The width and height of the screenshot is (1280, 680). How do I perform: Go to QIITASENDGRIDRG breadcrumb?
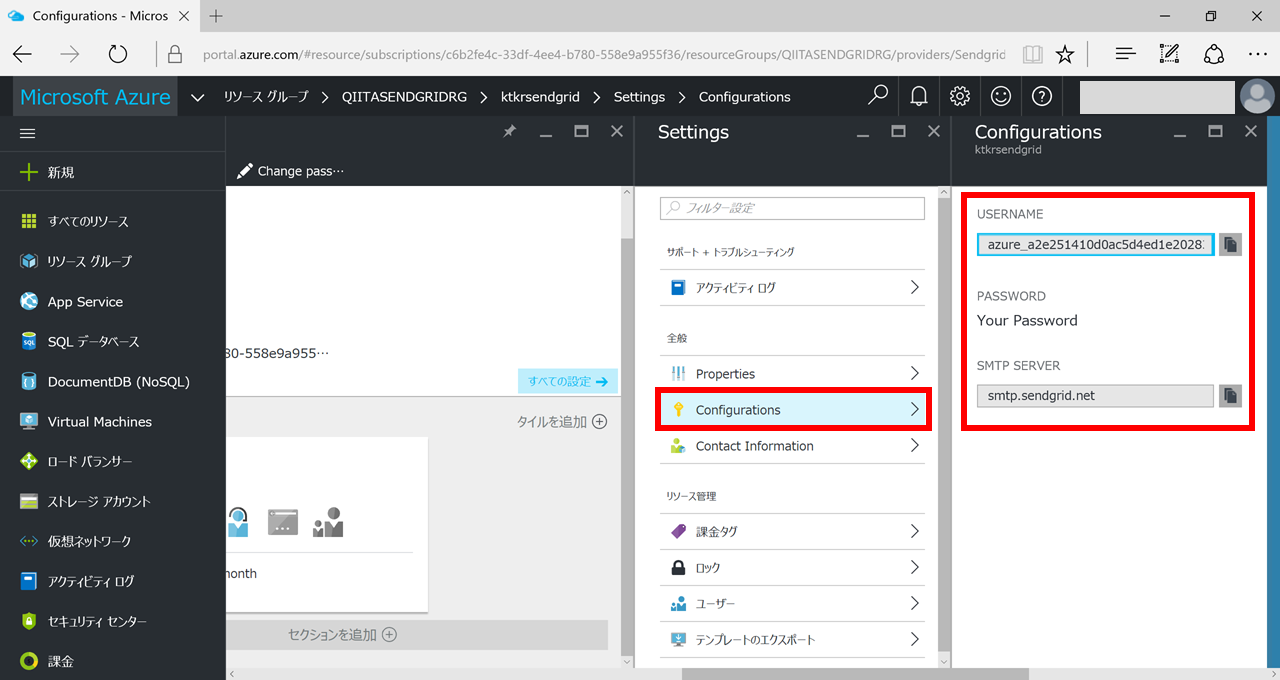coord(404,97)
